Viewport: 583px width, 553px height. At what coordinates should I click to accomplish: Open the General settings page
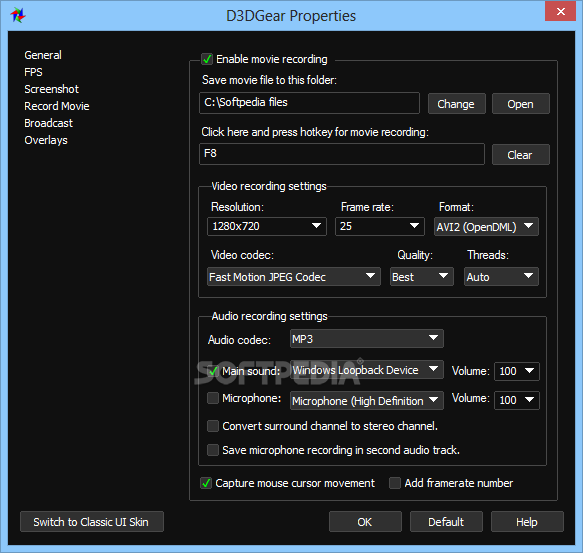click(x=43, y=55)
